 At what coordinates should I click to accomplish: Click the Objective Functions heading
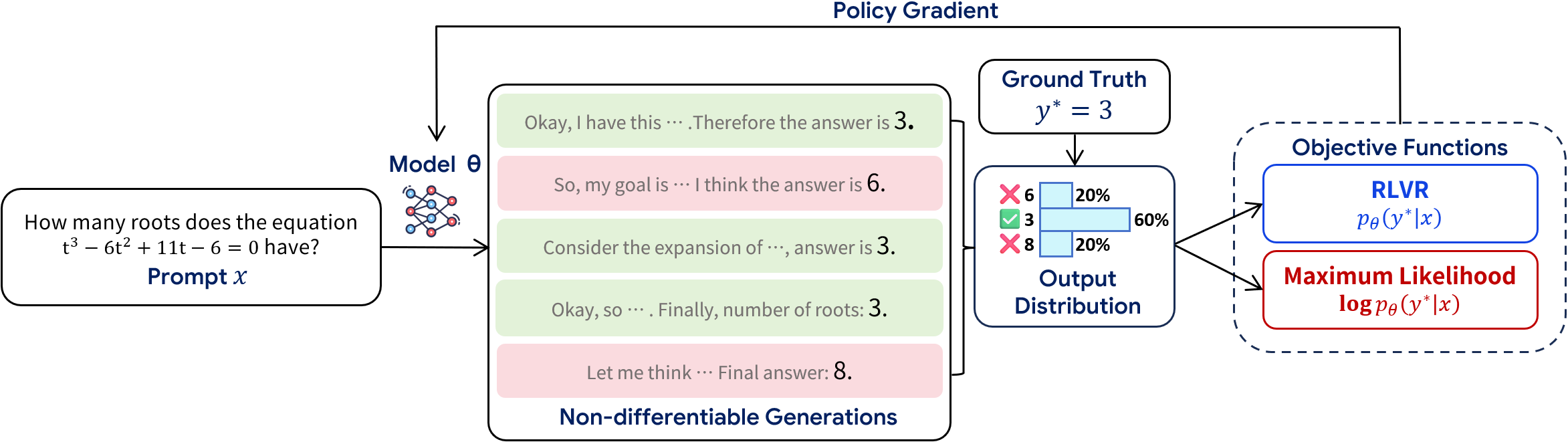pos(1399,147)
